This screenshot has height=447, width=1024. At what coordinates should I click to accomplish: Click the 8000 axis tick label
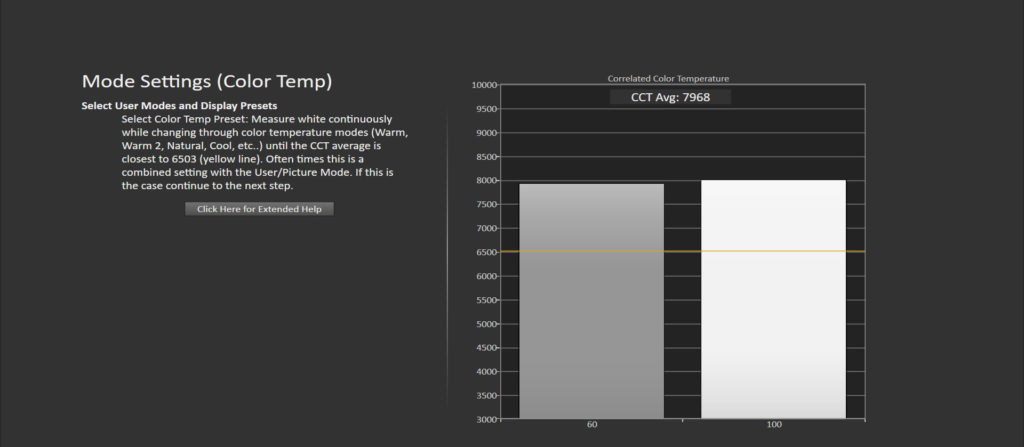pyautogui.click(x=485, y=181)
